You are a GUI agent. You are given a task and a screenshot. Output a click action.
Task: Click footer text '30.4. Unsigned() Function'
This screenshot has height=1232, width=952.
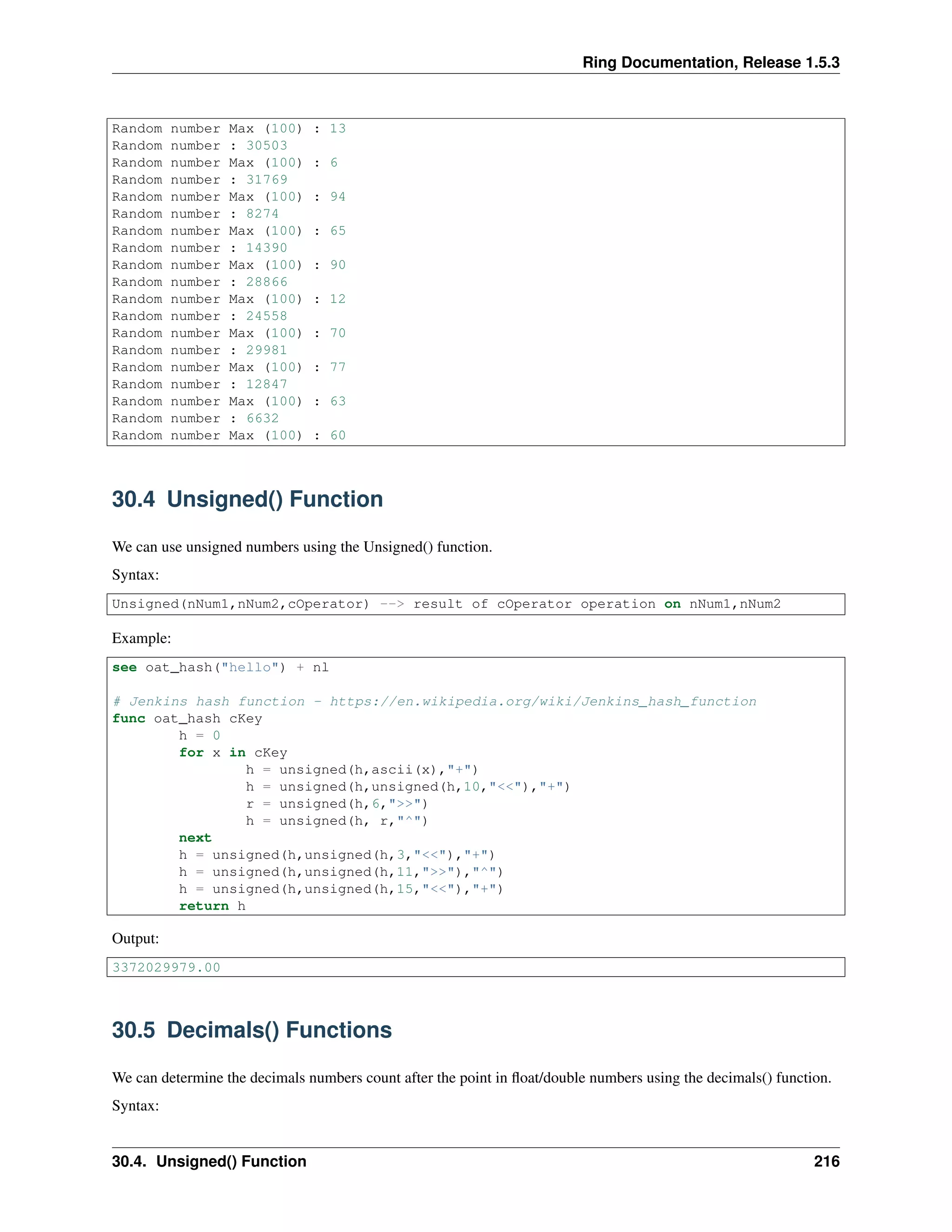(x=209, y=1161)
